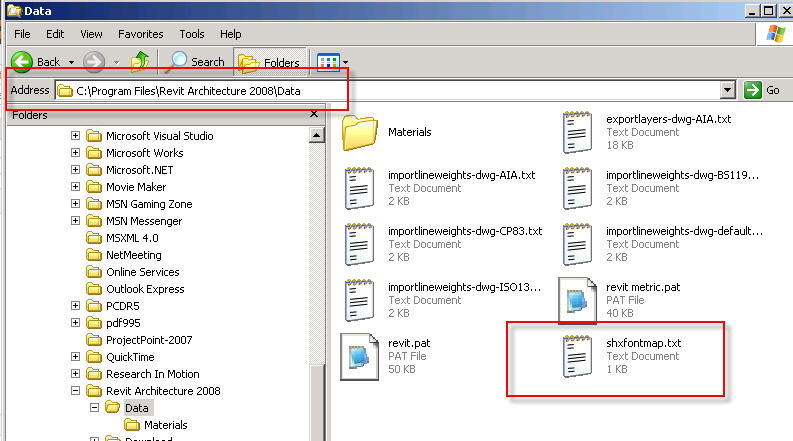793x441 pixels.
Task: Select importlineweights-dwg-ISO13 file icon
Action: tap(360, 300)
